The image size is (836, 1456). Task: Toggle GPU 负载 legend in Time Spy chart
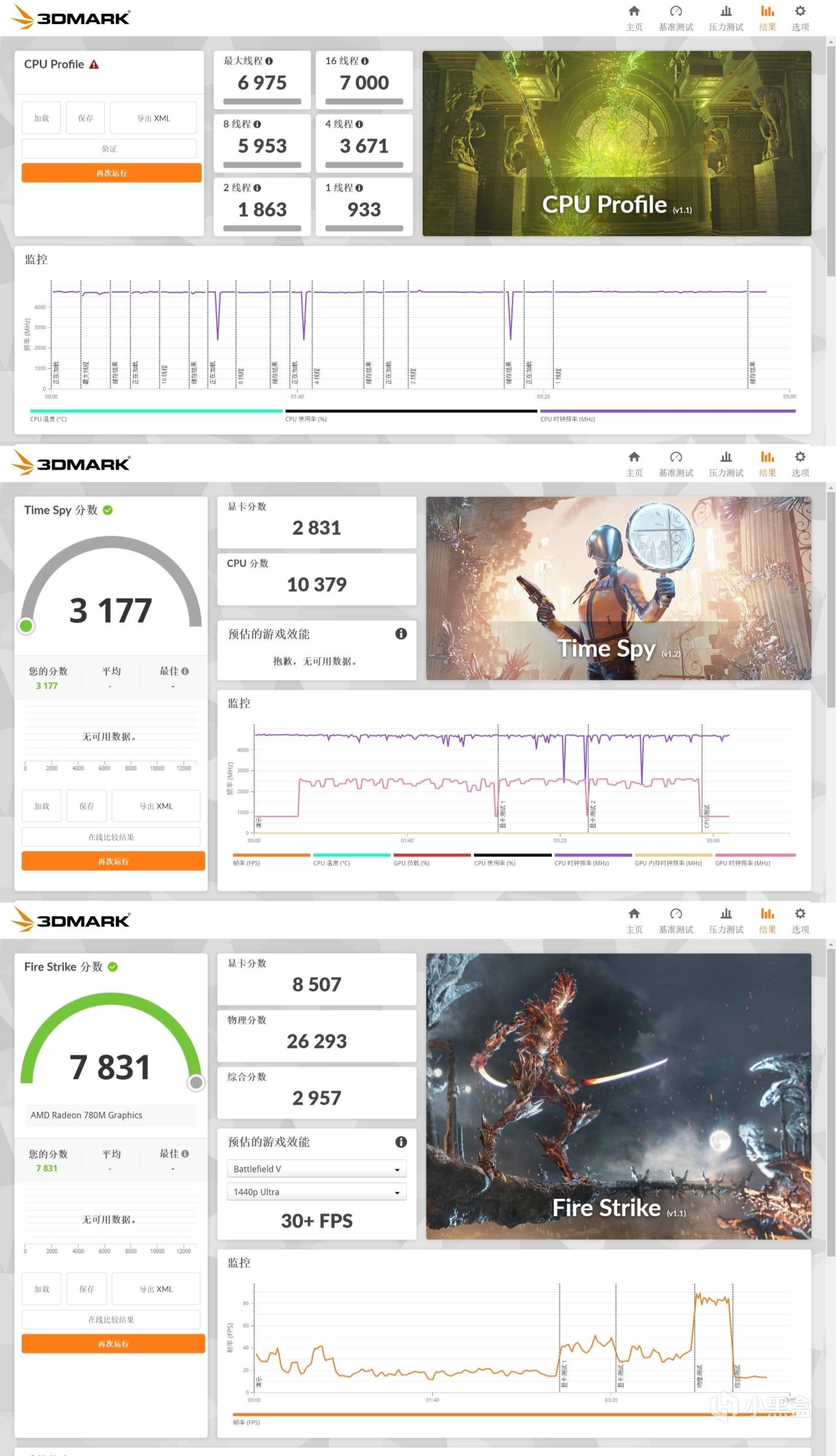click(432, 859)
